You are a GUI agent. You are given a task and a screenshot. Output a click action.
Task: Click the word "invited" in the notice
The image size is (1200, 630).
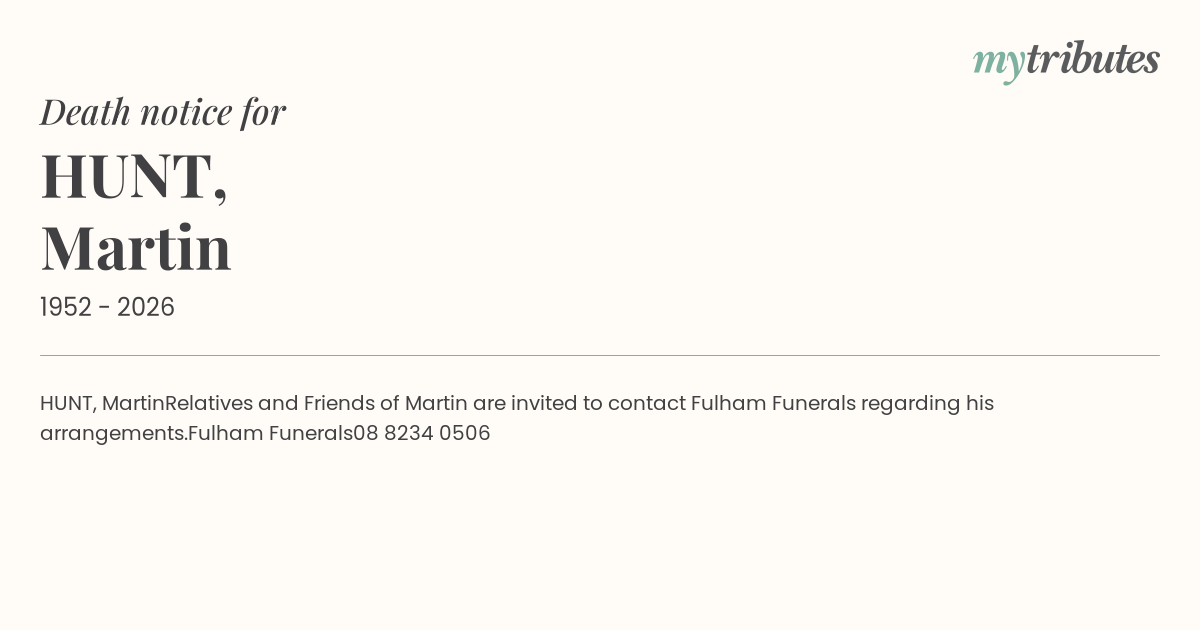point(544,404)
